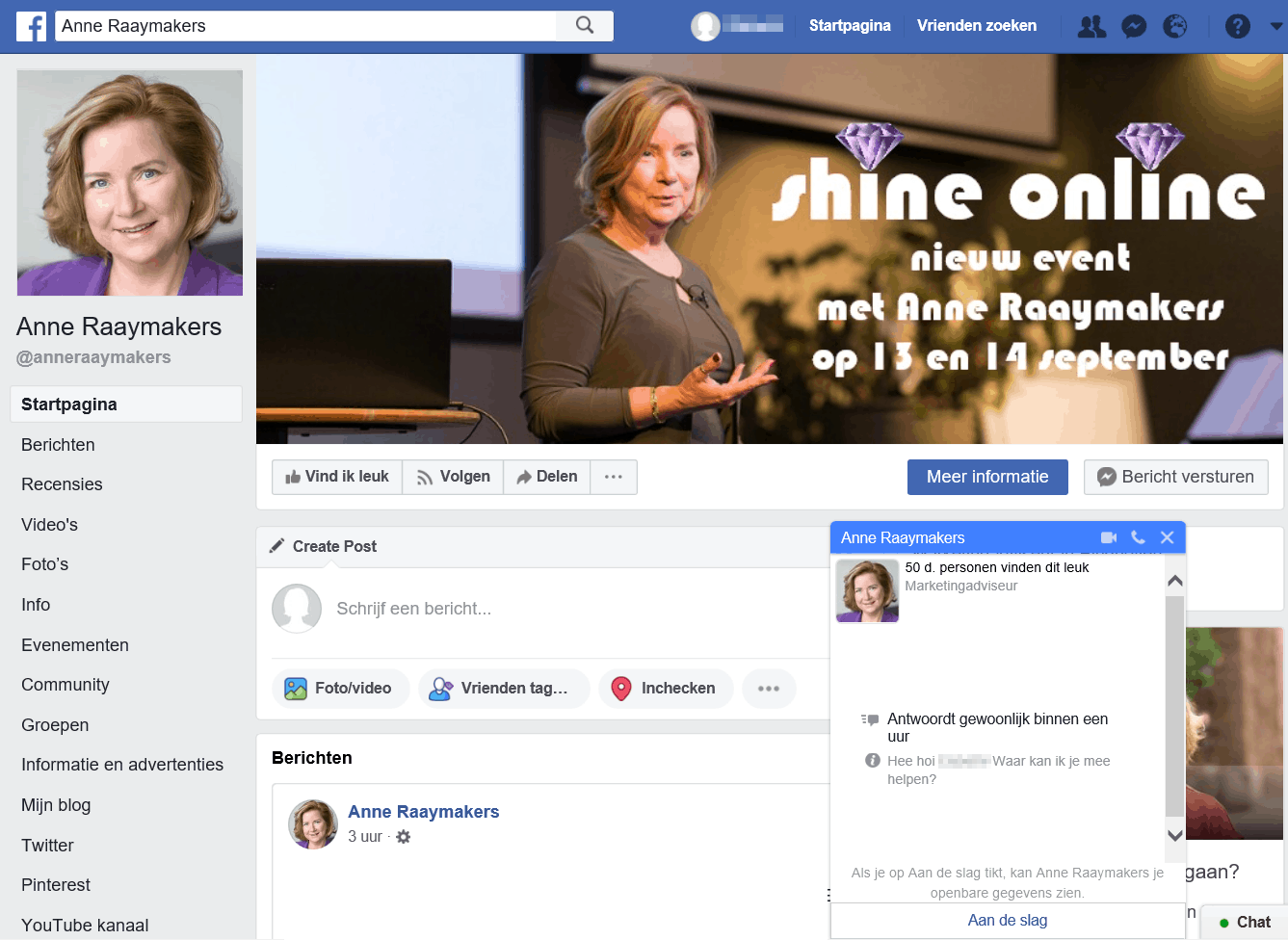Click the post audience gear icon

(404, 837)
